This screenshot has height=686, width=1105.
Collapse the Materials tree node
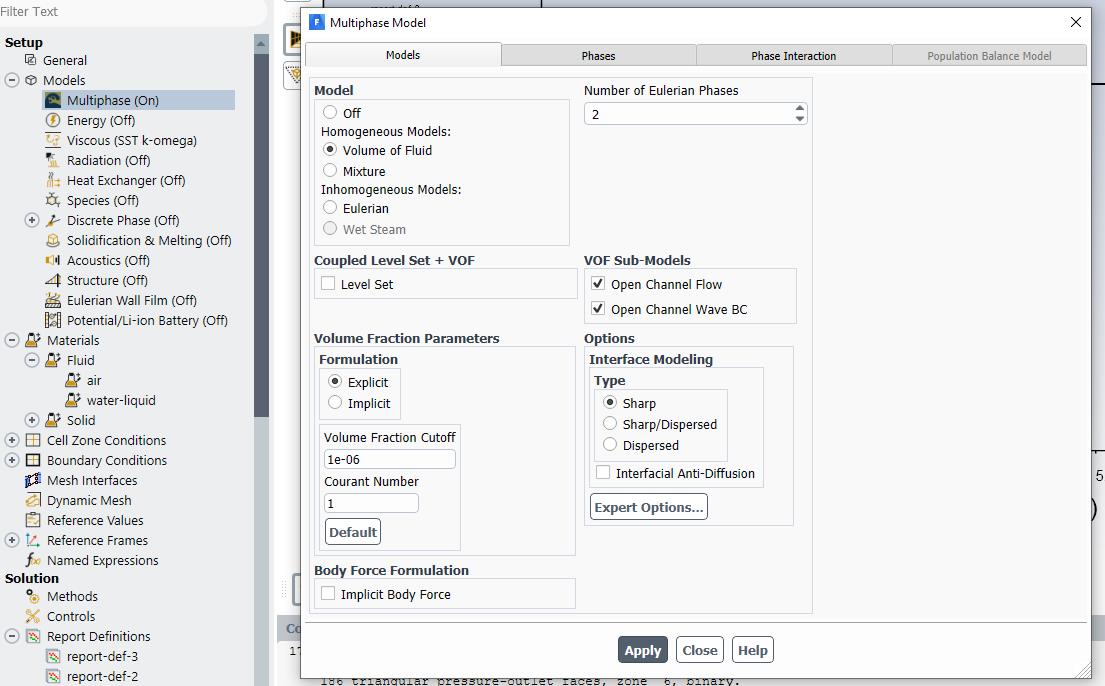[12, 340]
